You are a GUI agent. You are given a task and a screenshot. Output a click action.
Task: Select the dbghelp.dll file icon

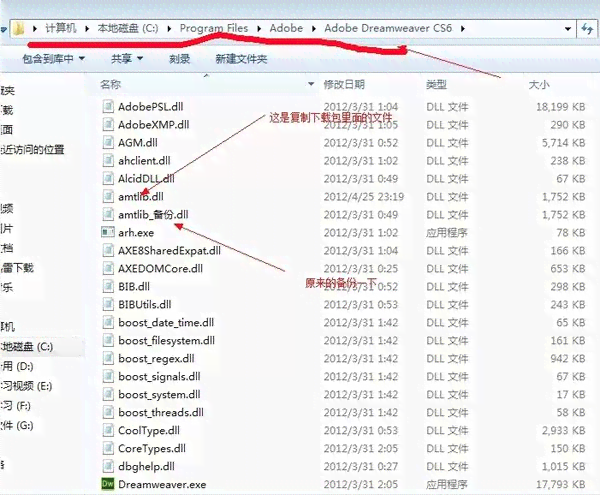[108, 466]
